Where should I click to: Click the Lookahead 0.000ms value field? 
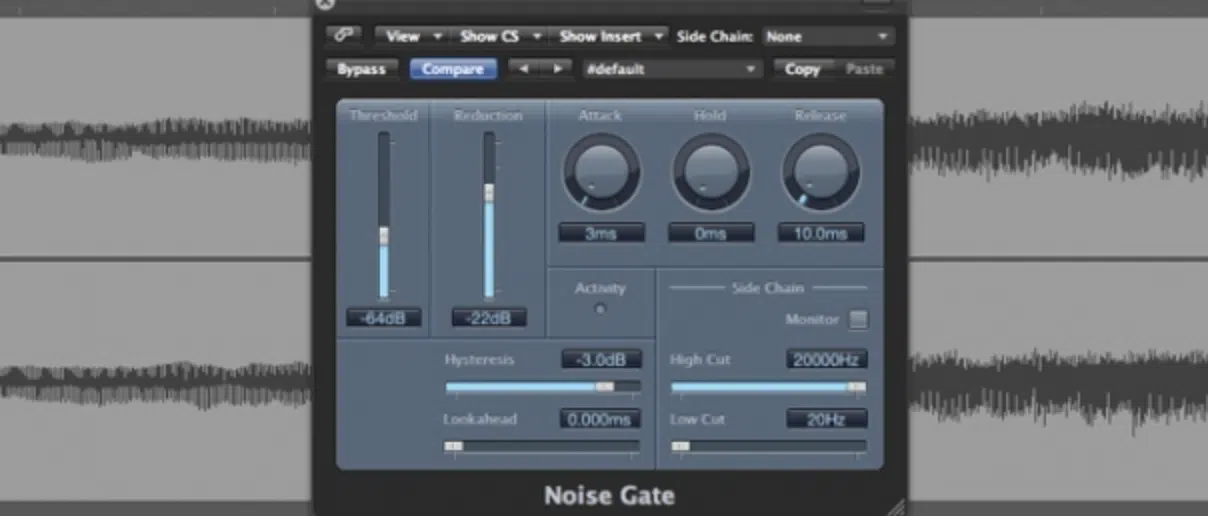pos(600,419)
